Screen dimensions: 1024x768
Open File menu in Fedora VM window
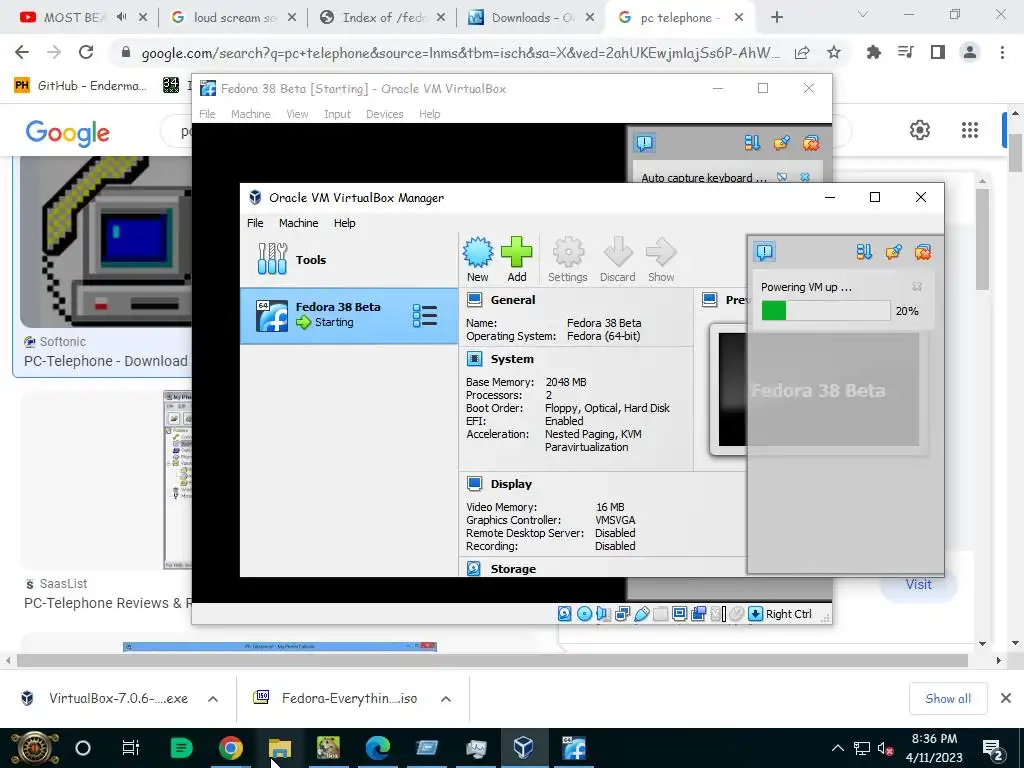click(207, 114)
